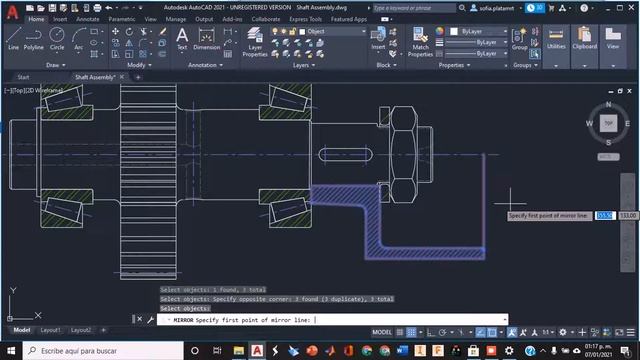Click the Trim tool
640x360 pixels.
(x=144, y=31)
